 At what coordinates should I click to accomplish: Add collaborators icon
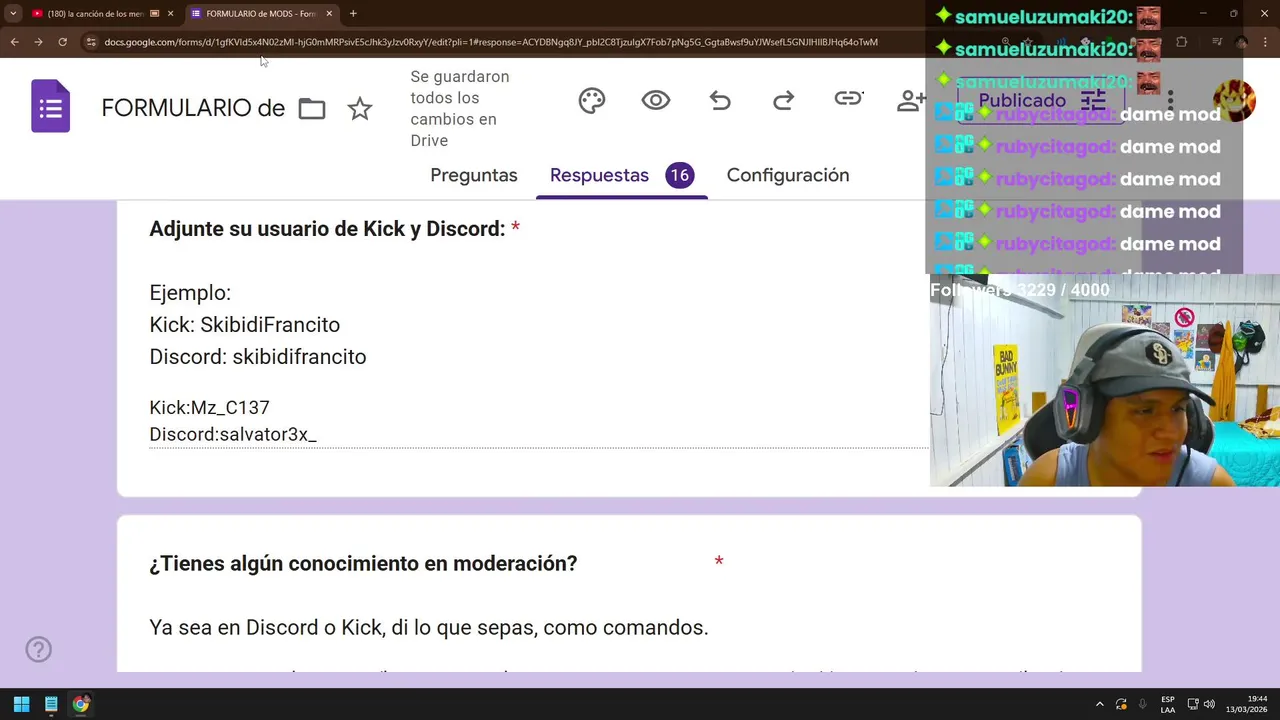click(x=911, y=100)
